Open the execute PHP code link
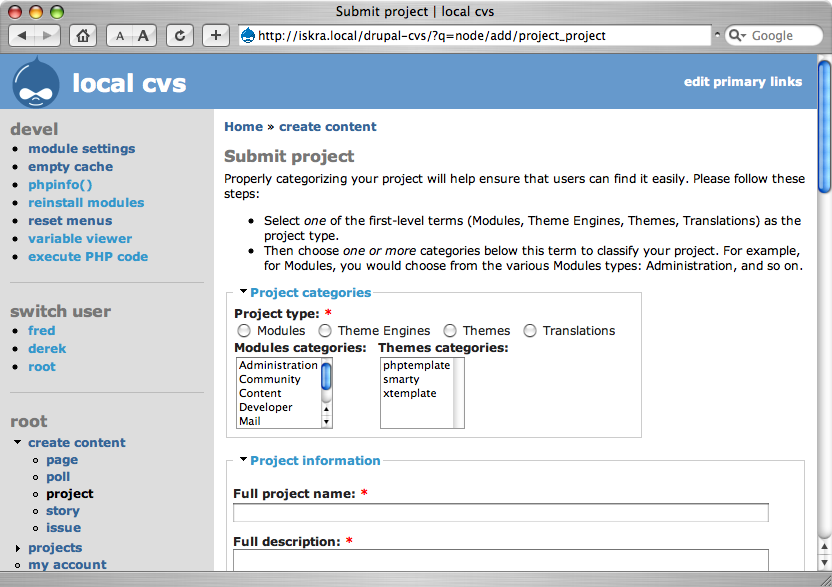 pos(88,257)
